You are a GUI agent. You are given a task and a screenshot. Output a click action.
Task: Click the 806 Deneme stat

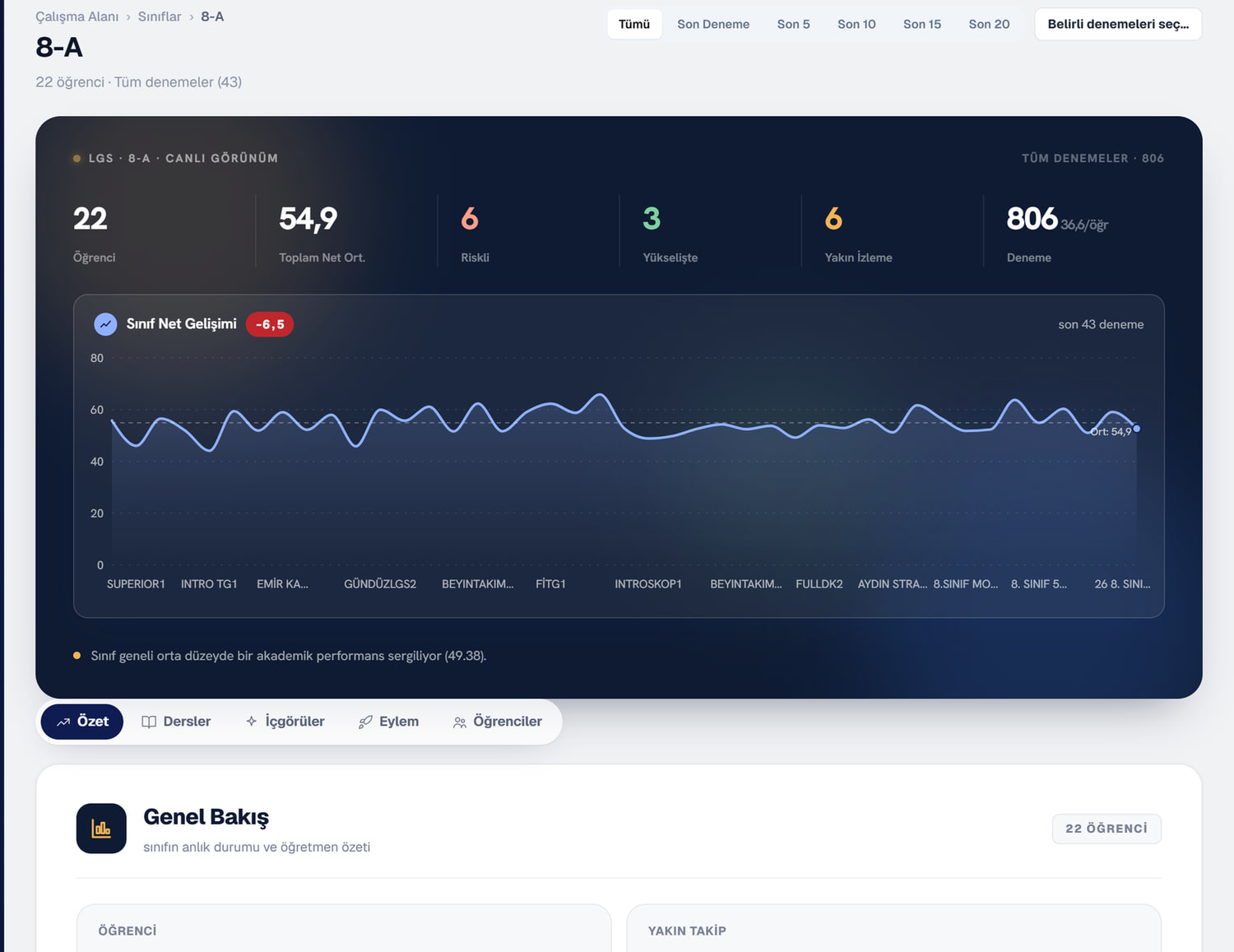[x=1057, y=233]
